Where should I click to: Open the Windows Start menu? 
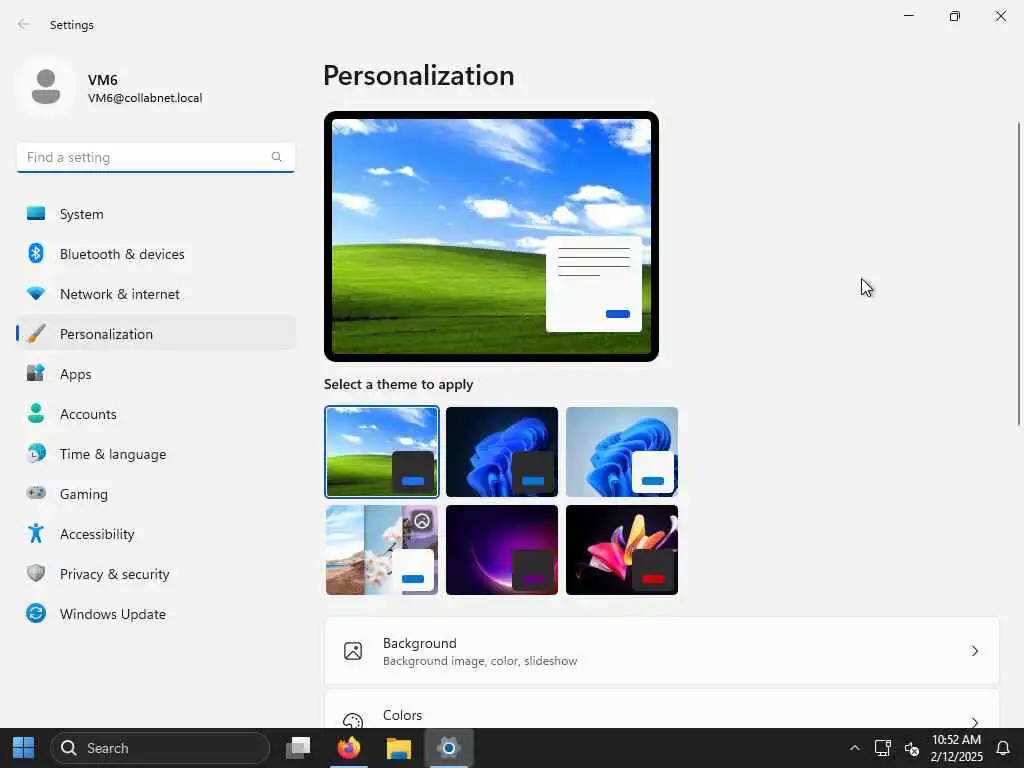[24, 748]
